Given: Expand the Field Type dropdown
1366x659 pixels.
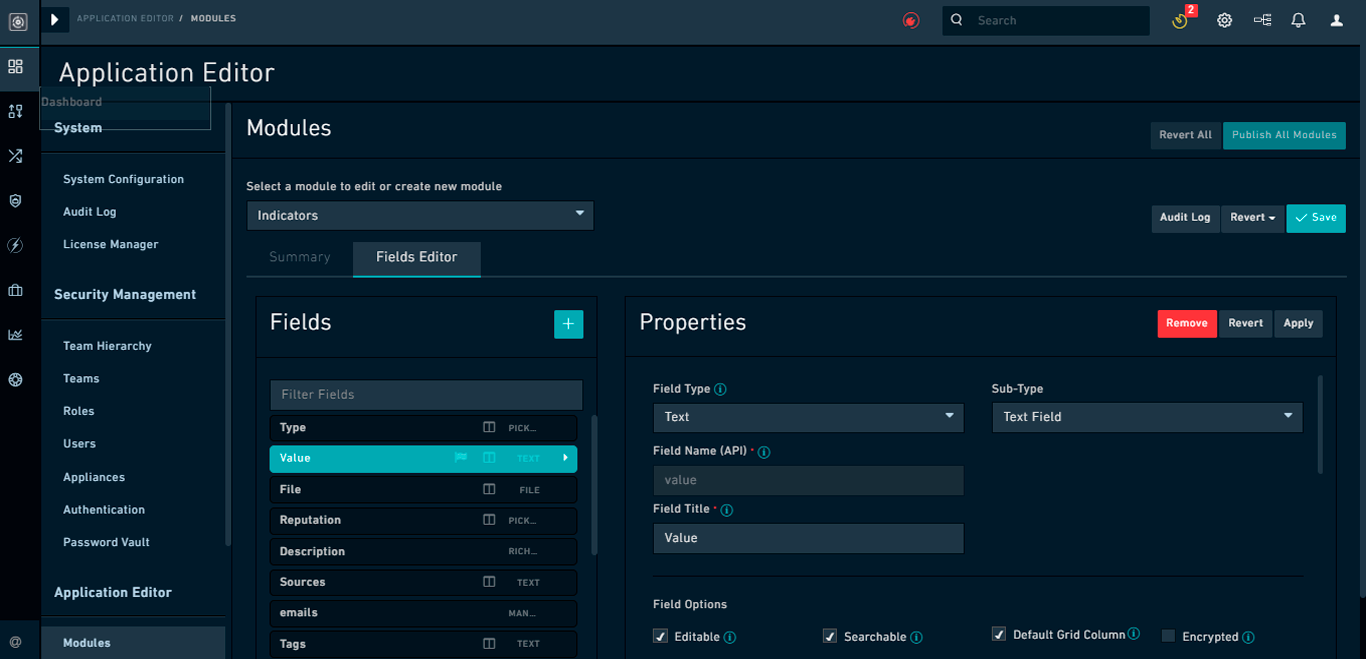Looking at the screenshot, I should pos(808,417).
